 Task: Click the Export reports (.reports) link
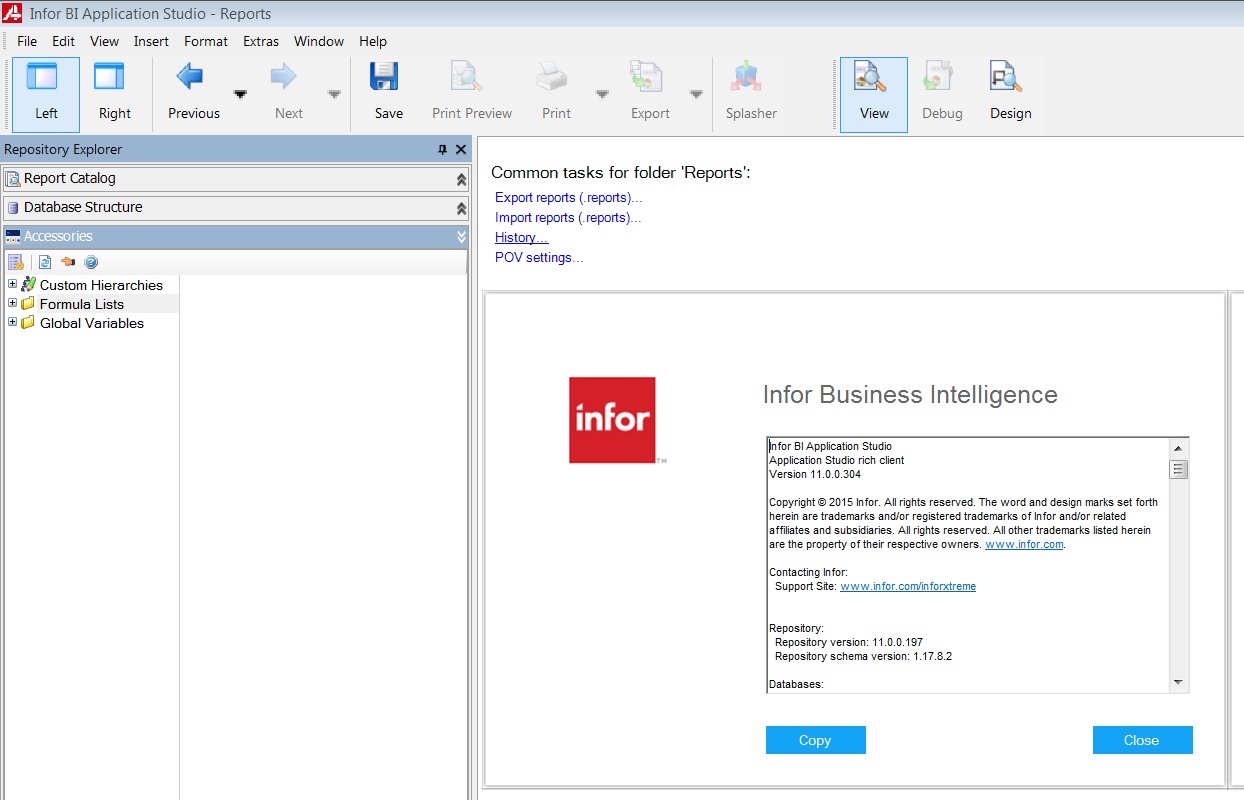(568, 198)
